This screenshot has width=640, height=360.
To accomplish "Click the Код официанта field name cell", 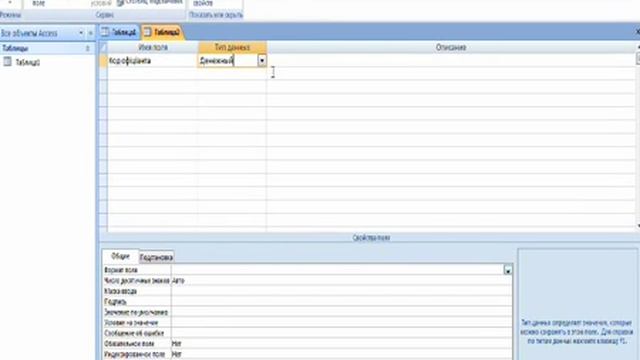I will [x=153, y=61].
